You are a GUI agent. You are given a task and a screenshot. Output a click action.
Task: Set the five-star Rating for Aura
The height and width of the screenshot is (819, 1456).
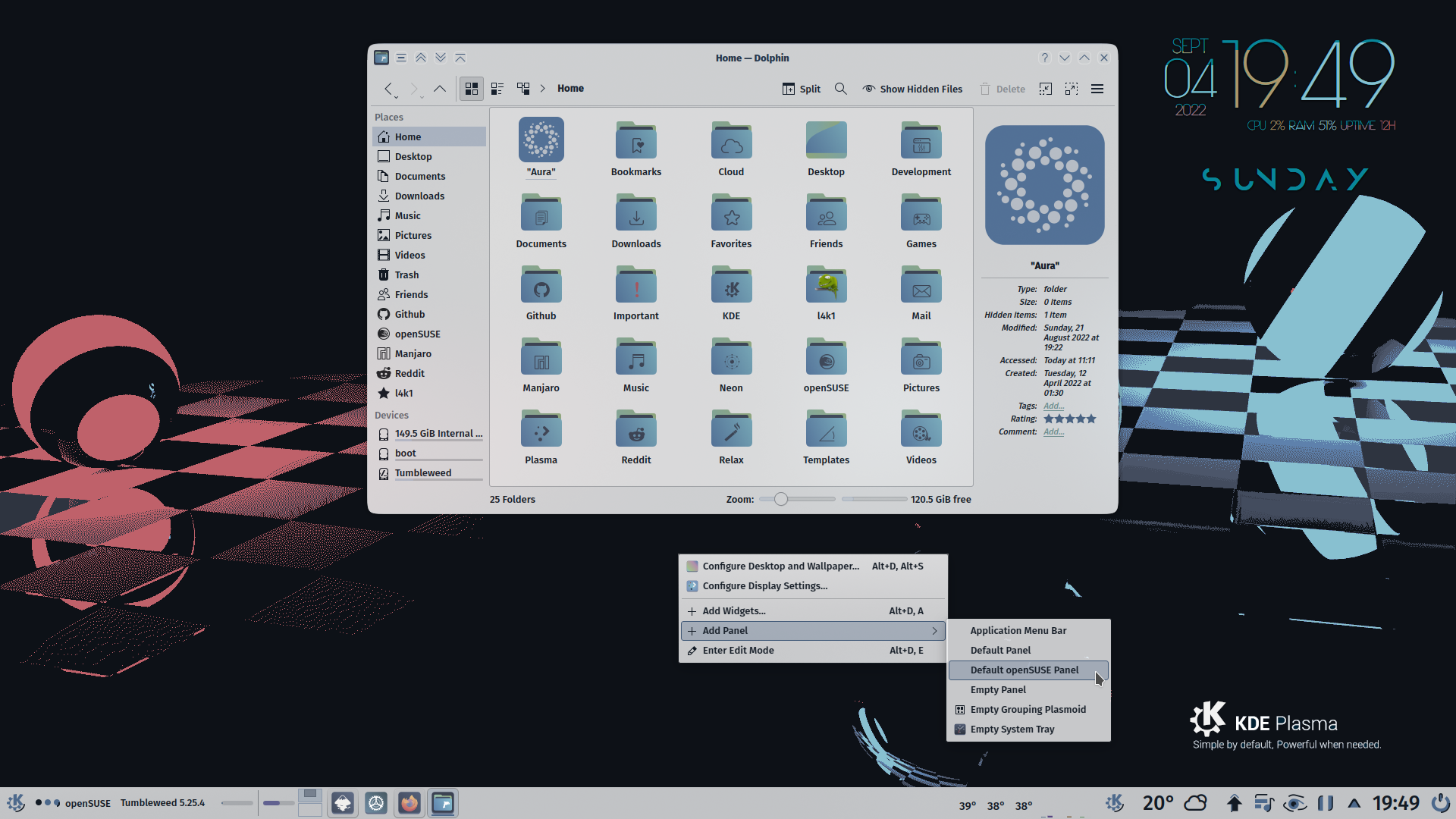[1070, 419]
